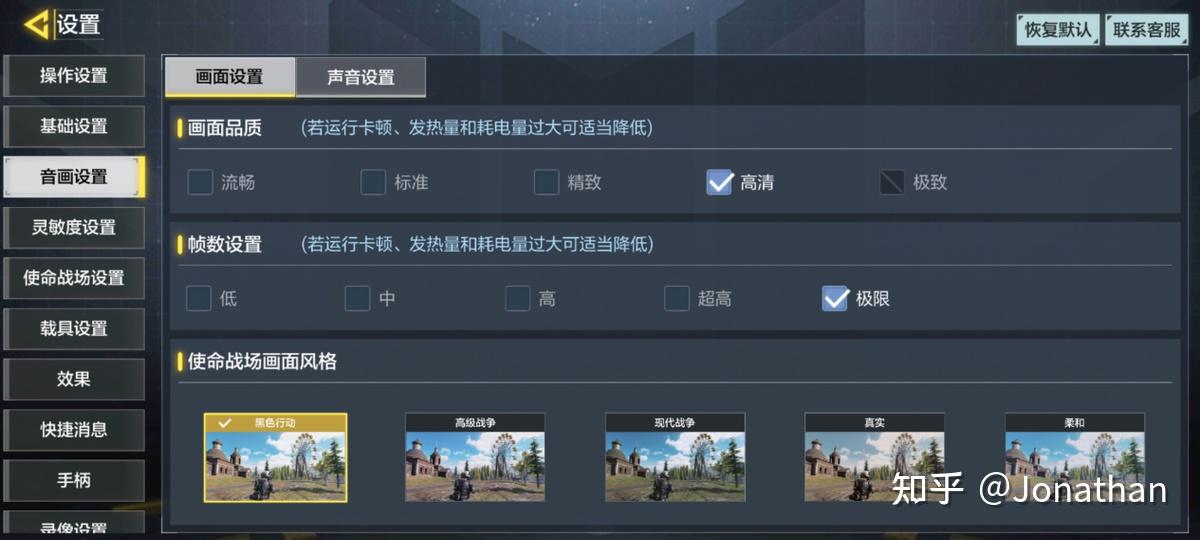
Task: Pick the 现代战争 style thumbnail
Action: (x=675, y=457)
